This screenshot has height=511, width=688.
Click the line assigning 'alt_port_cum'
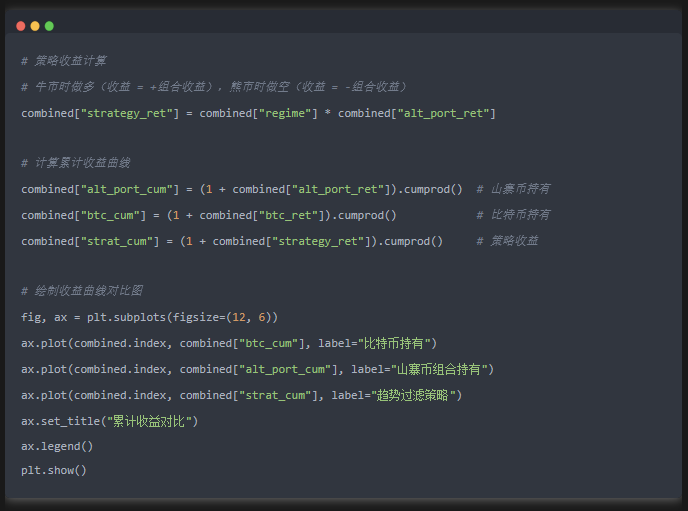tap(242, 189)
